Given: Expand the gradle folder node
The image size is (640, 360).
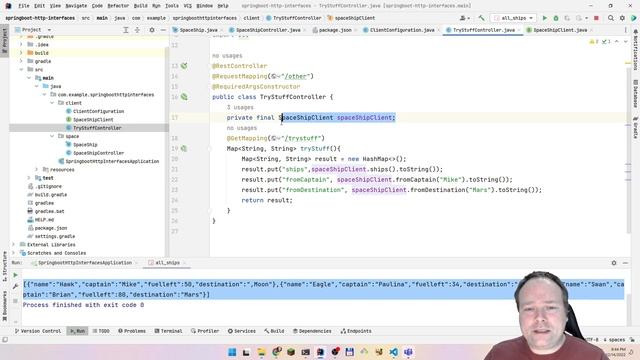Looking at the screenshot, I should [x=21, y=61].
